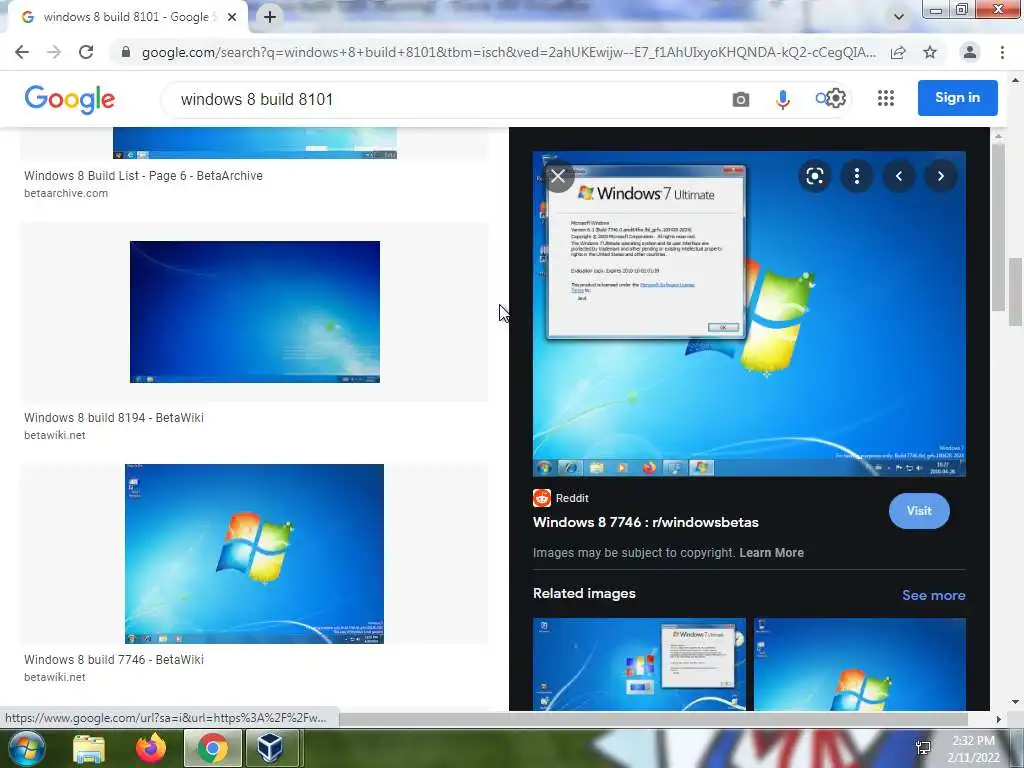The image size is (1024, 768).
Task: Click the large Windows 7 Ultimate preview image
Action: point(749,314)
